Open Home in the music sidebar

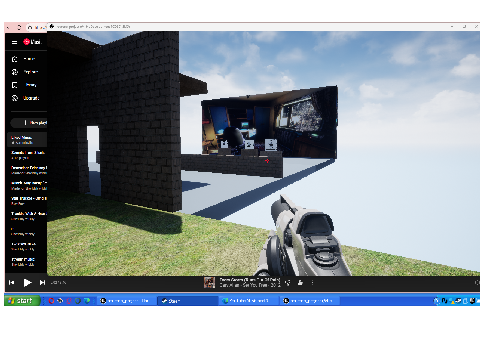[x=24, y=59]
